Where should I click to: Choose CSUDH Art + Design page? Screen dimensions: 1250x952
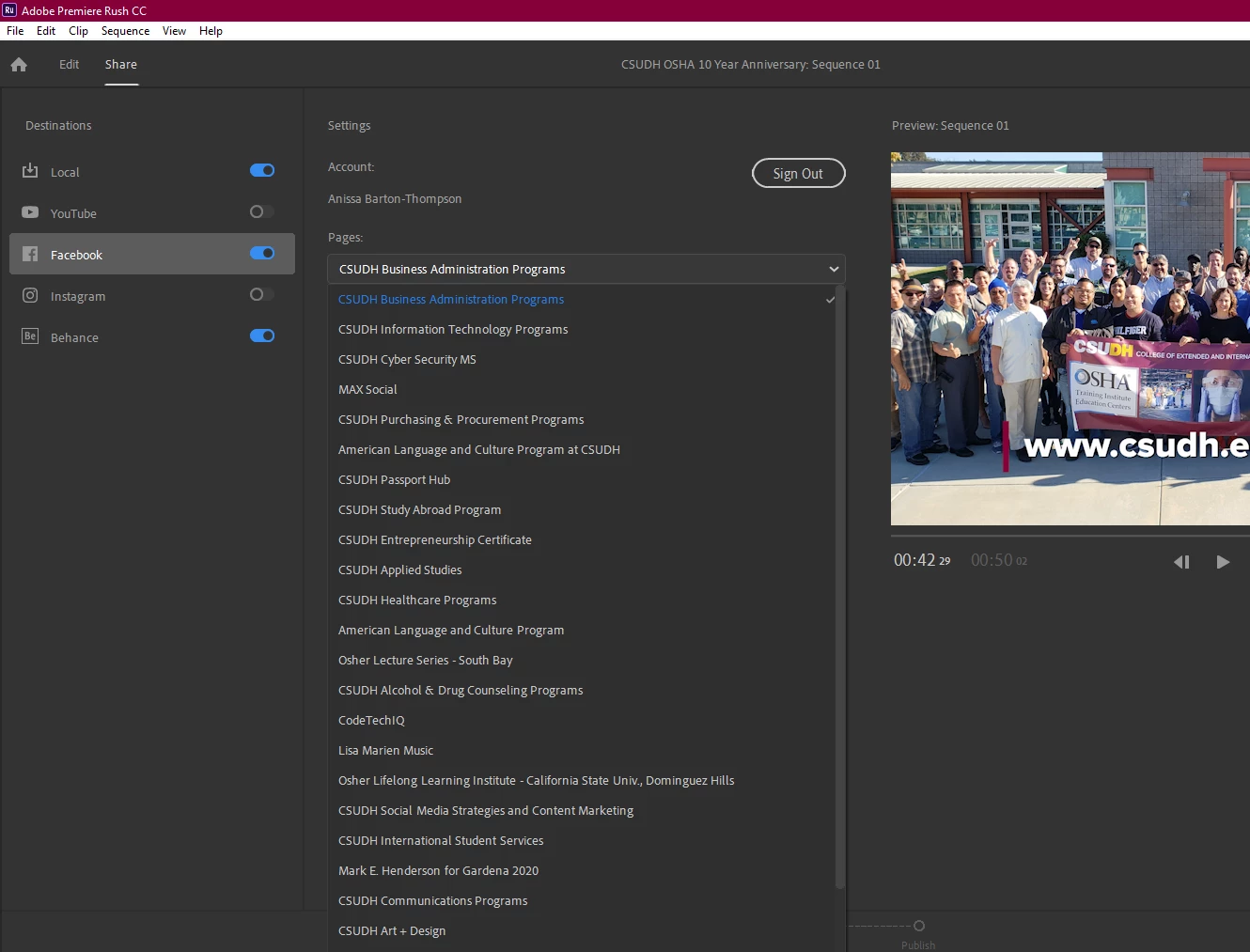[582, 930]
